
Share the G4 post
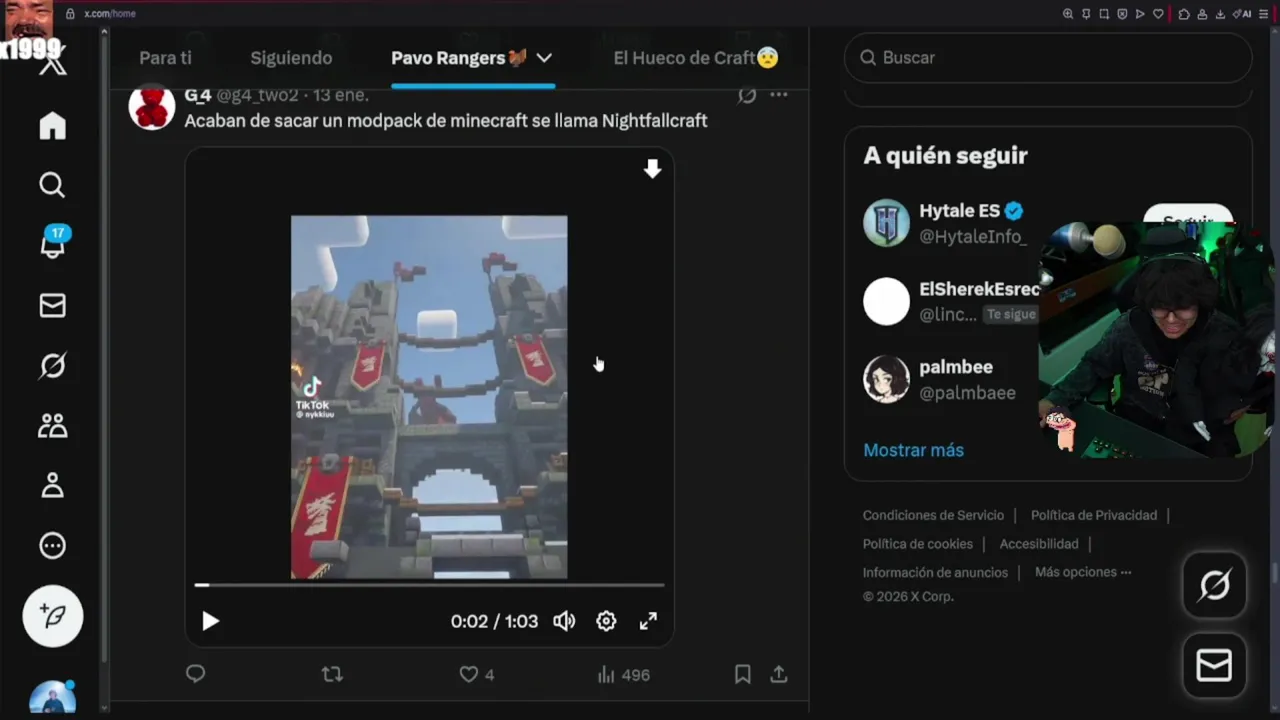click(x=779, y=675)
